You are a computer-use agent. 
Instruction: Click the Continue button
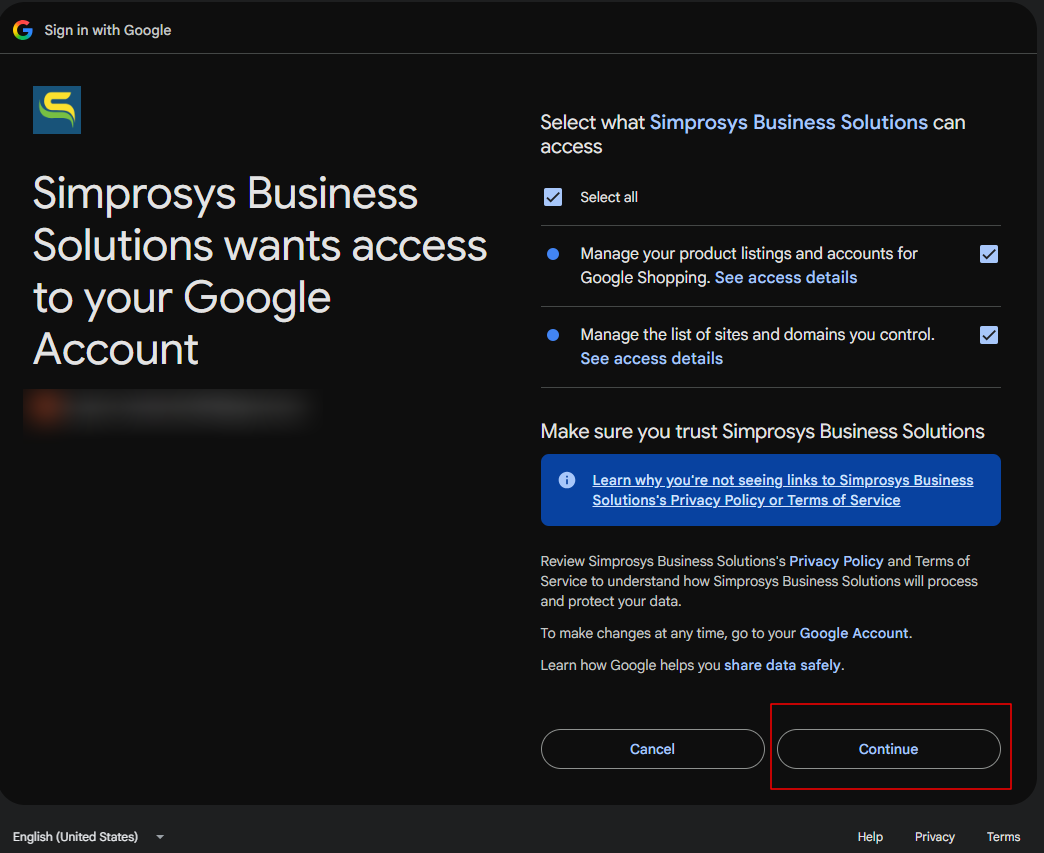[x=888, y=749]
